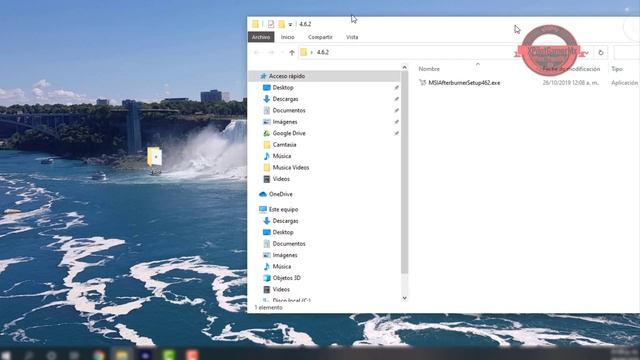
Task: Click the folder icon on the desktop wallpaper
Action: click(154, 157)
